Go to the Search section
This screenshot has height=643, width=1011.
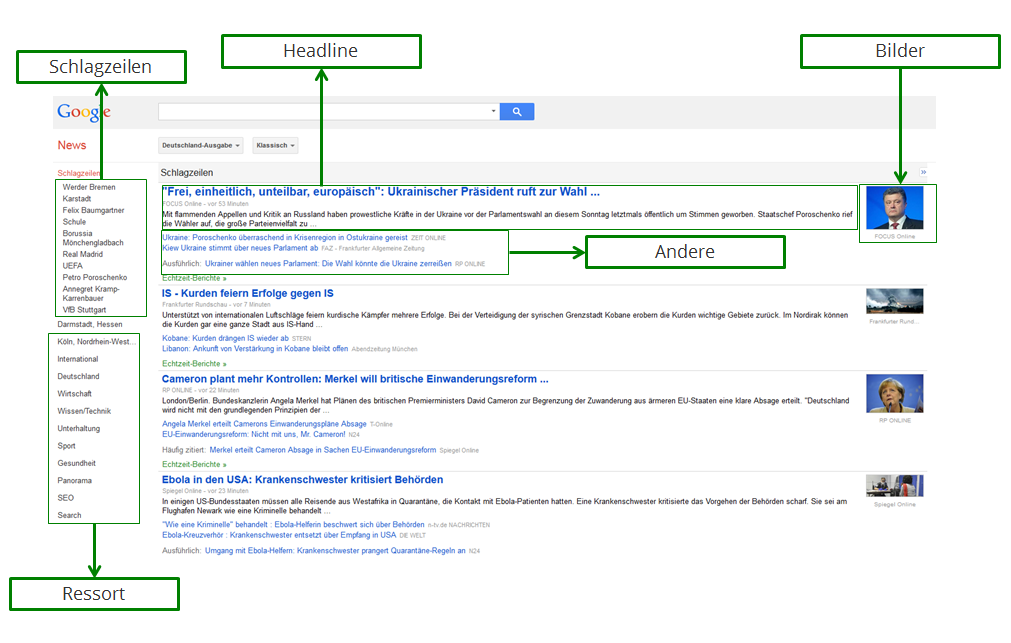pyautogui.click(x=70, y=516)
